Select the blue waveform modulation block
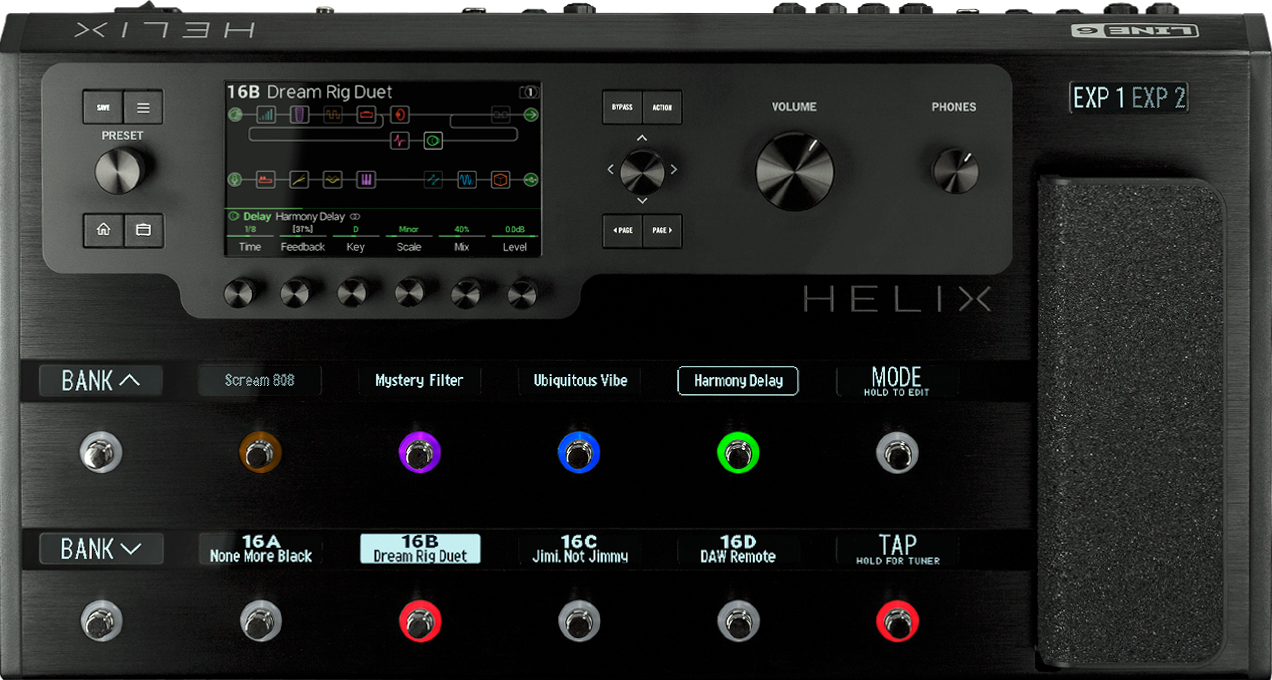The height and width of the screenshot is (680, 1272). 467,180
